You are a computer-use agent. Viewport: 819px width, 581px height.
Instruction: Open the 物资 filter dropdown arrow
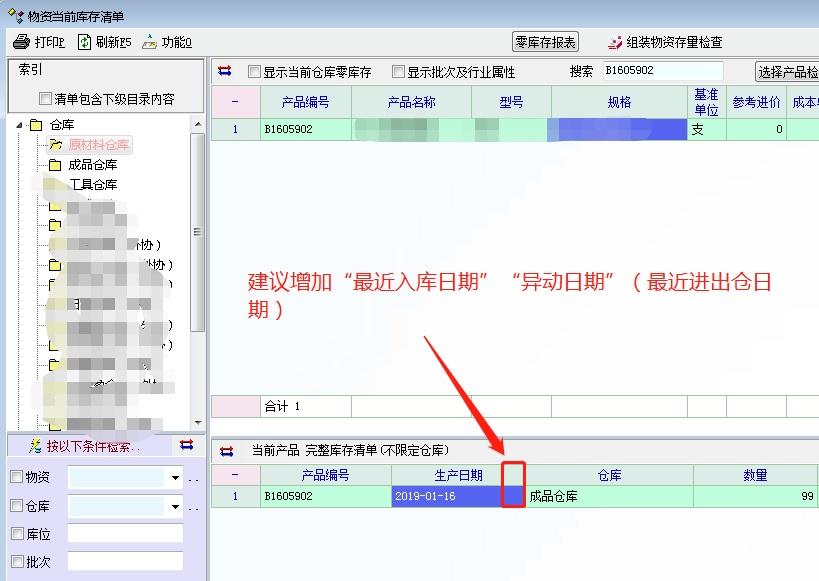(x=176, y=478)
